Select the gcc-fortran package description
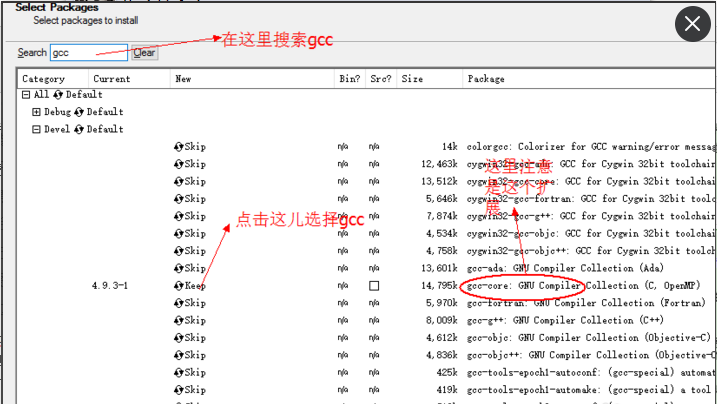Image resolution: width=717 pixels, height=404 pixels. pos(586,303)
